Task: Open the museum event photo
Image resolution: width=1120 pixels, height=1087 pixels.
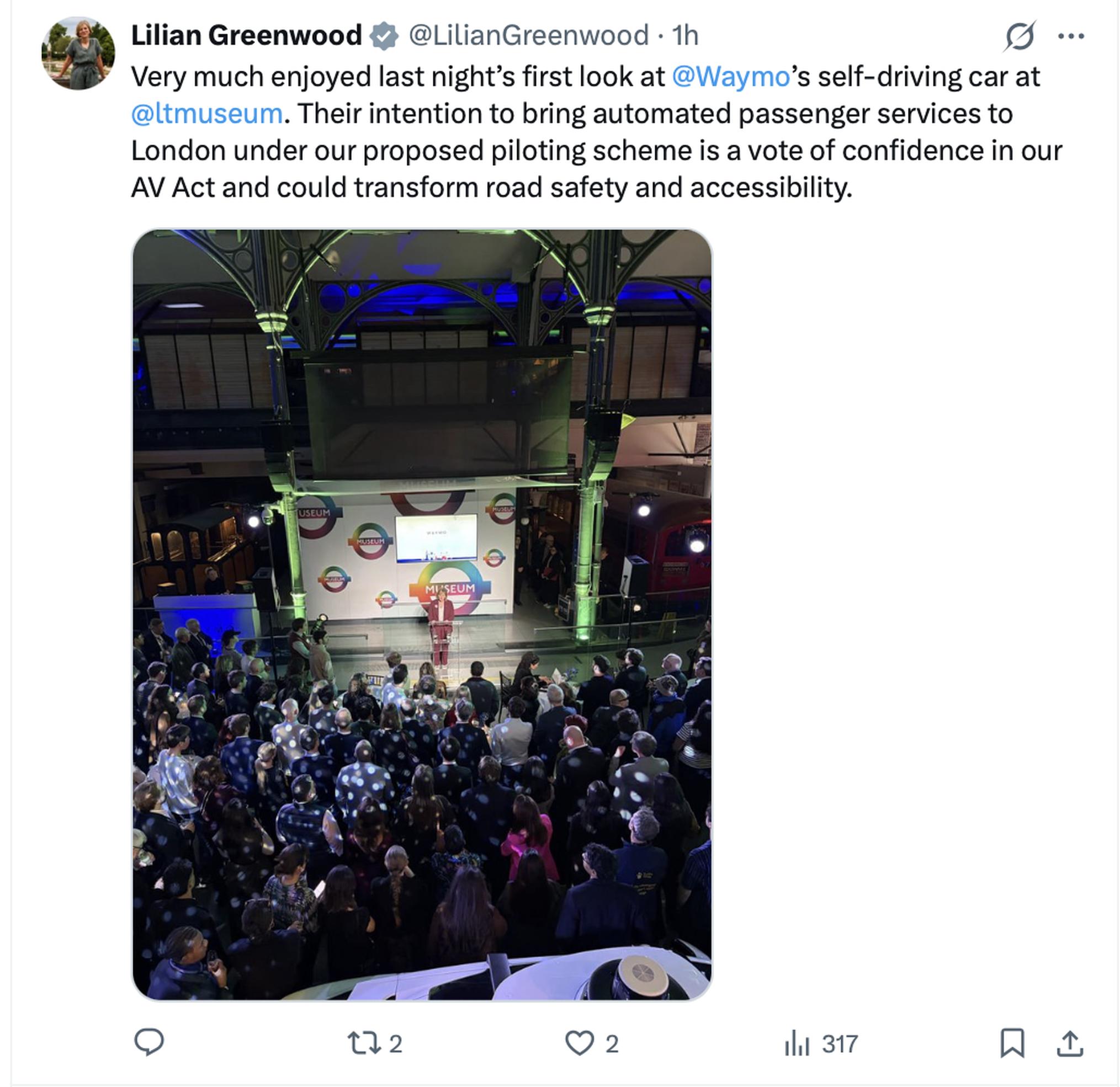Action: tap(422, 615)
